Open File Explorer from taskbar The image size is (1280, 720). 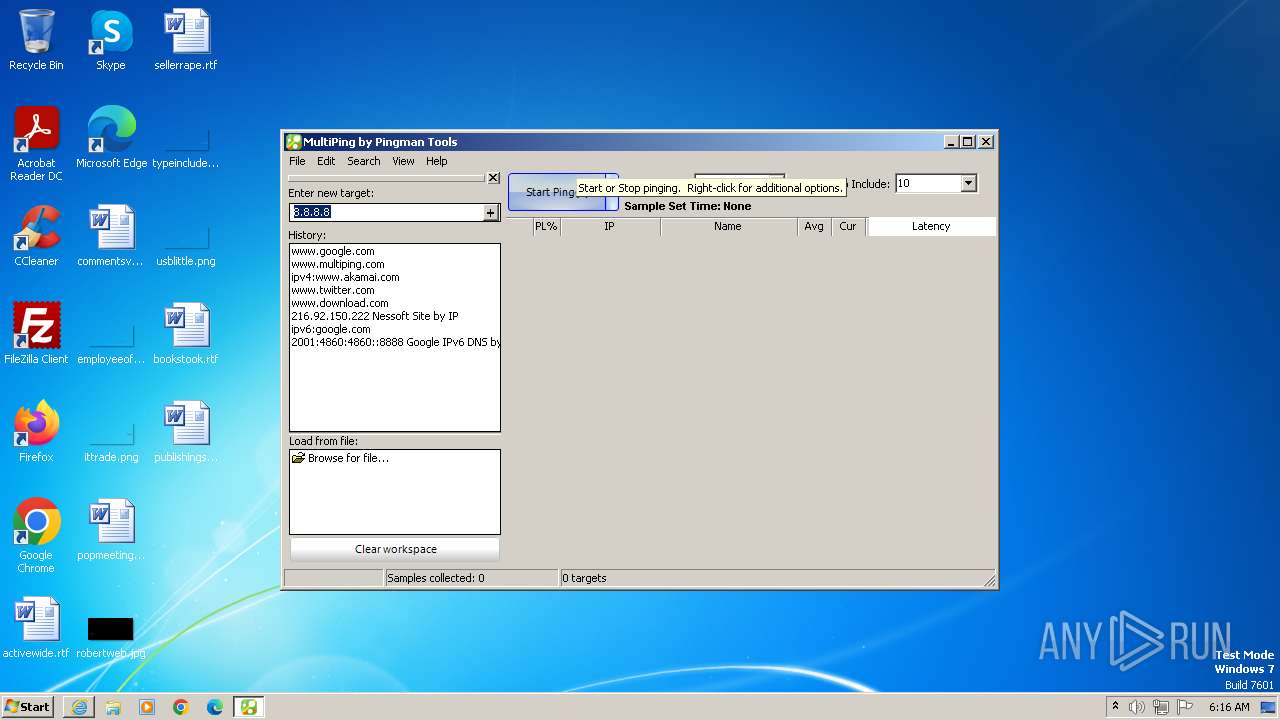tap(113, 707)
